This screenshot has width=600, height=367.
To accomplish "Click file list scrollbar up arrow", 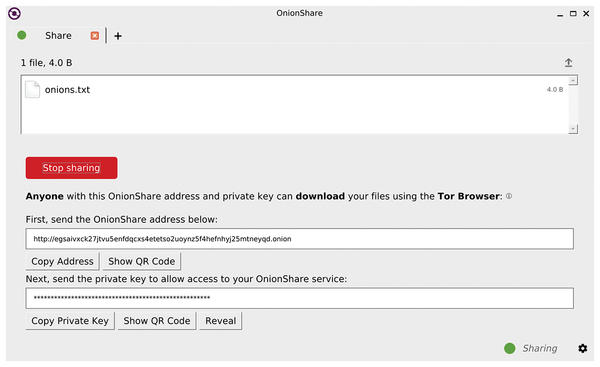I will pyautogui.click(x=573, y=80).
